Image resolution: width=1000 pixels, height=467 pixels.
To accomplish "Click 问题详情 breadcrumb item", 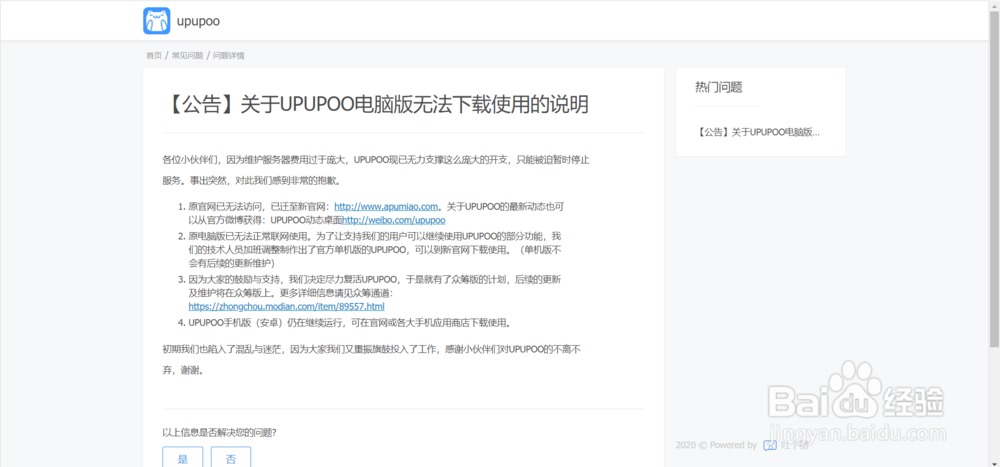I will pyautogui.click(x=228, y=56).
